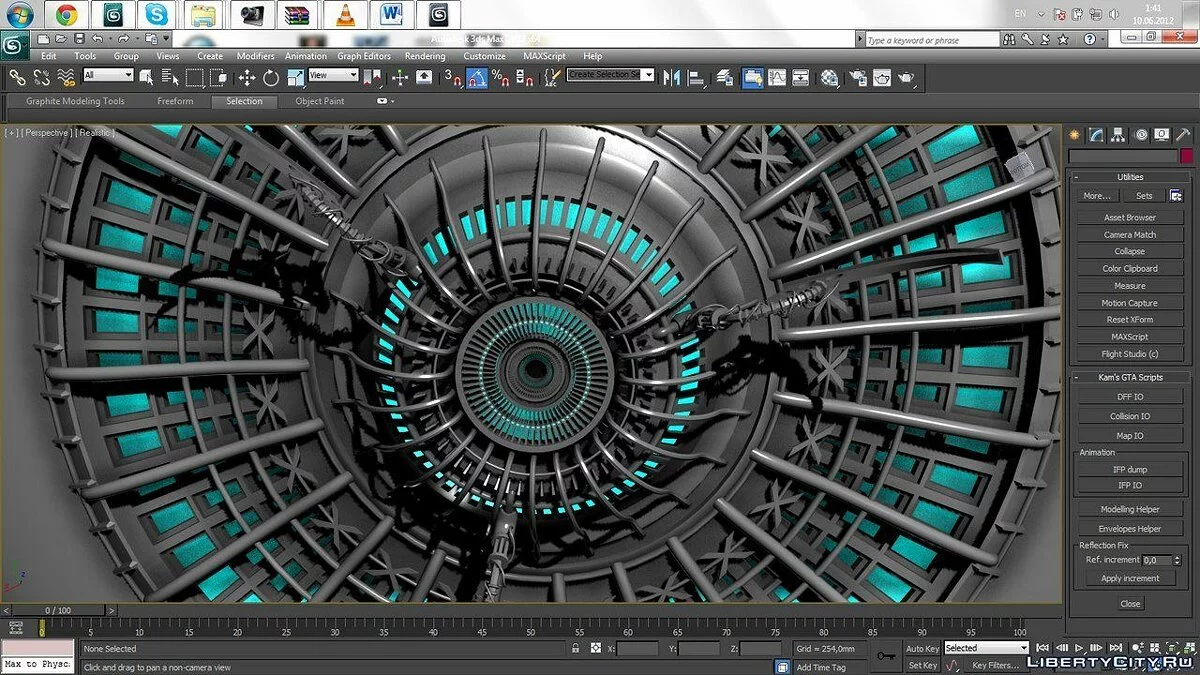Click the Mirror tool icon
The height and width of the screenshot is (675, 1200).
click(672, 78)
